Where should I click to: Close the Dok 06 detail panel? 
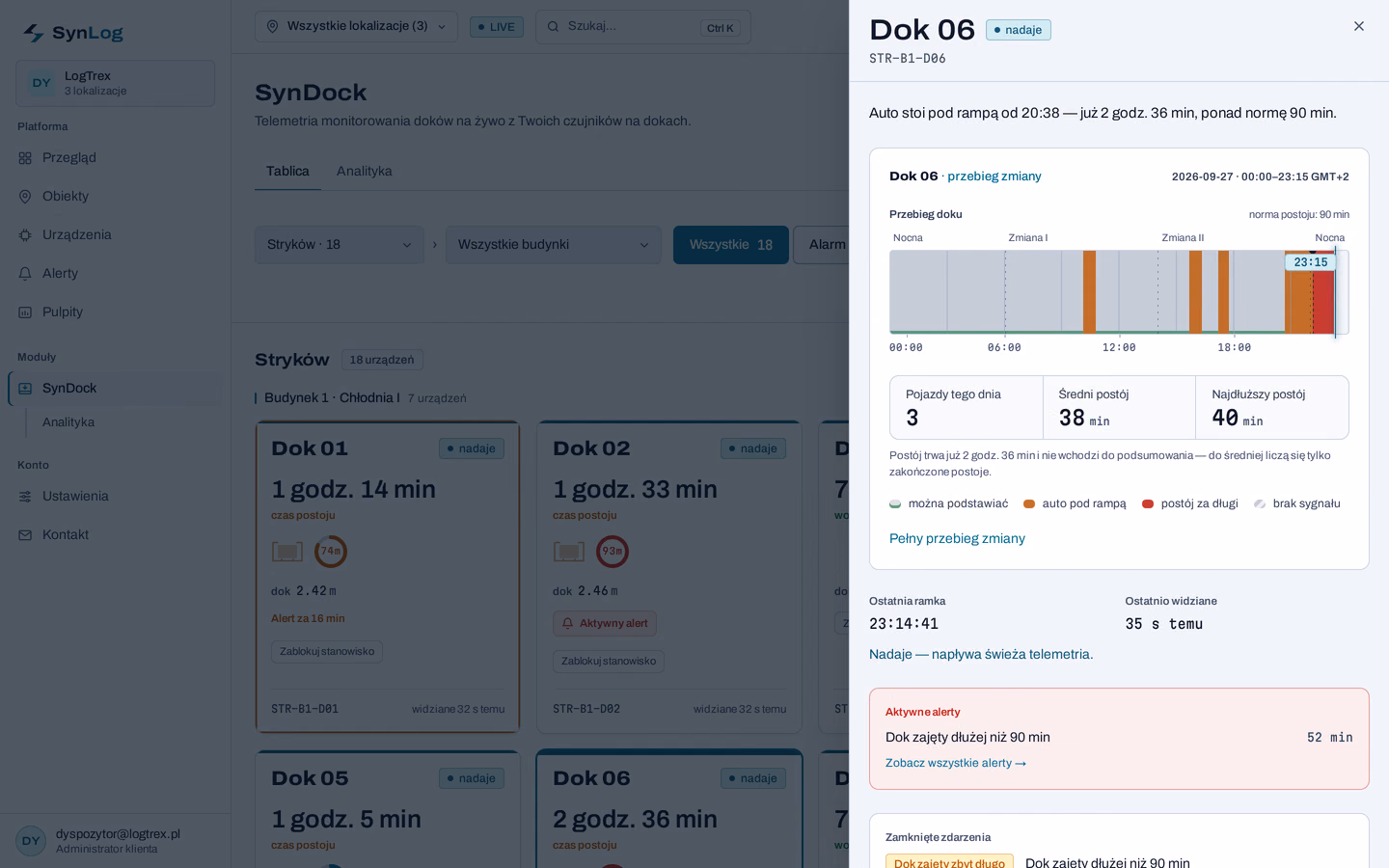[1358, 26]
